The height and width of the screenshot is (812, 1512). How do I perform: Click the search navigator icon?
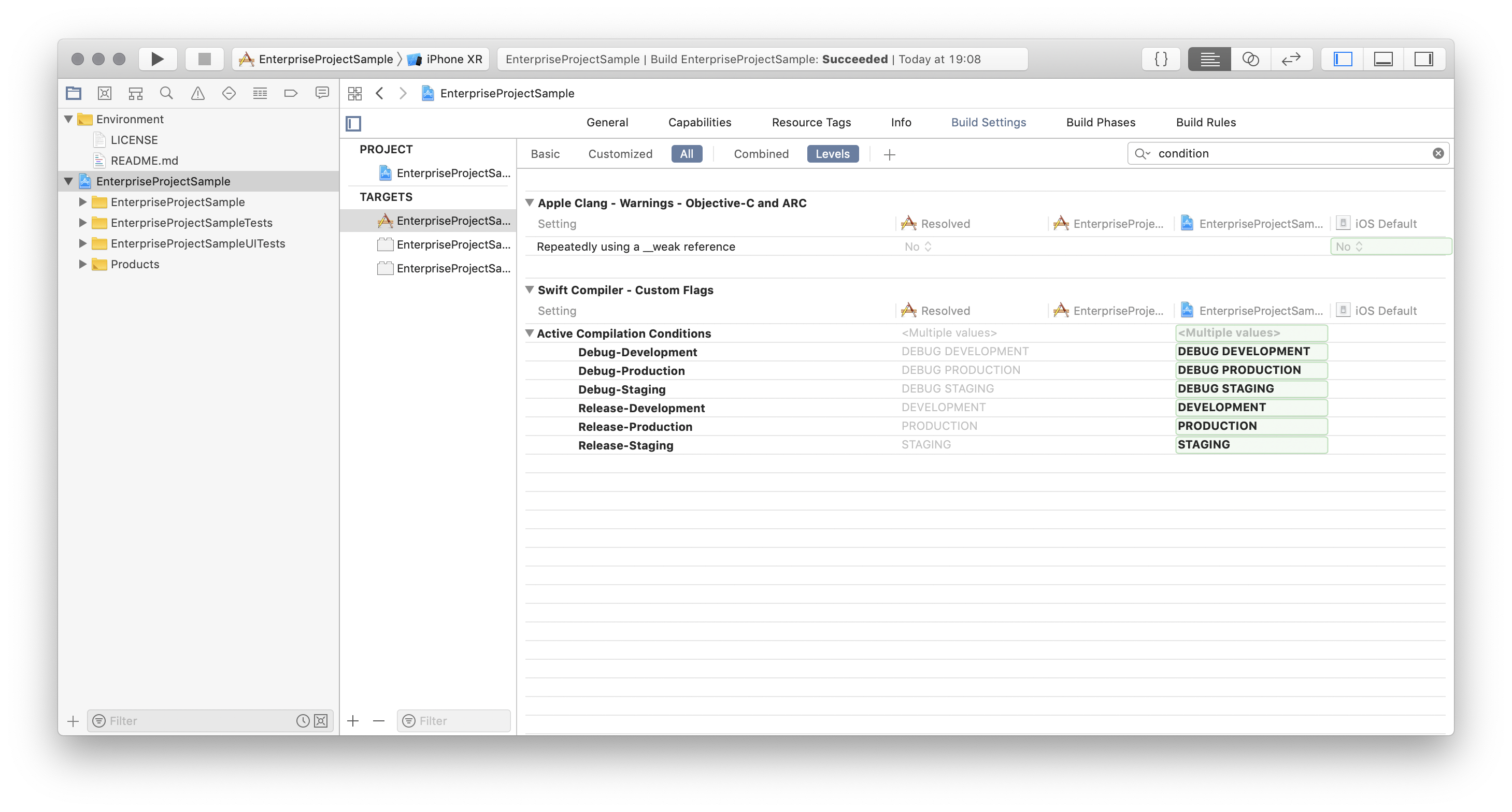(166, 93)
